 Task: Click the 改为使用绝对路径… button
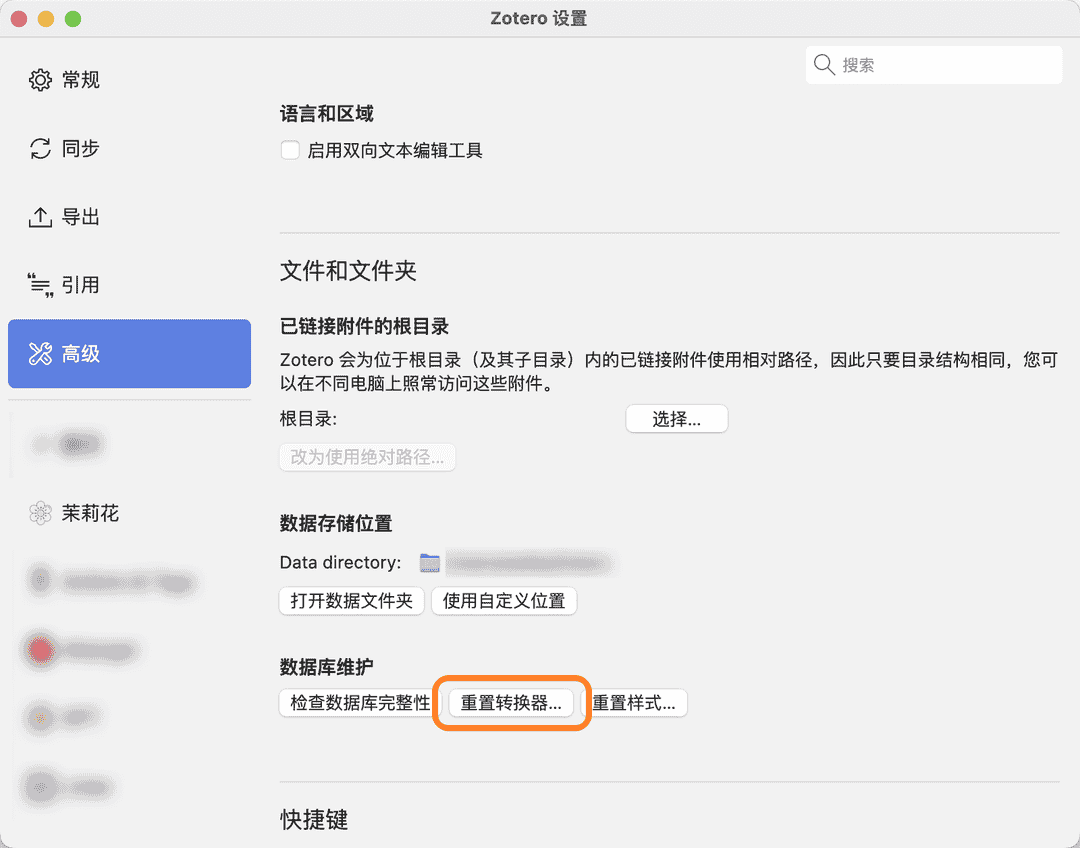coord(367,457)
